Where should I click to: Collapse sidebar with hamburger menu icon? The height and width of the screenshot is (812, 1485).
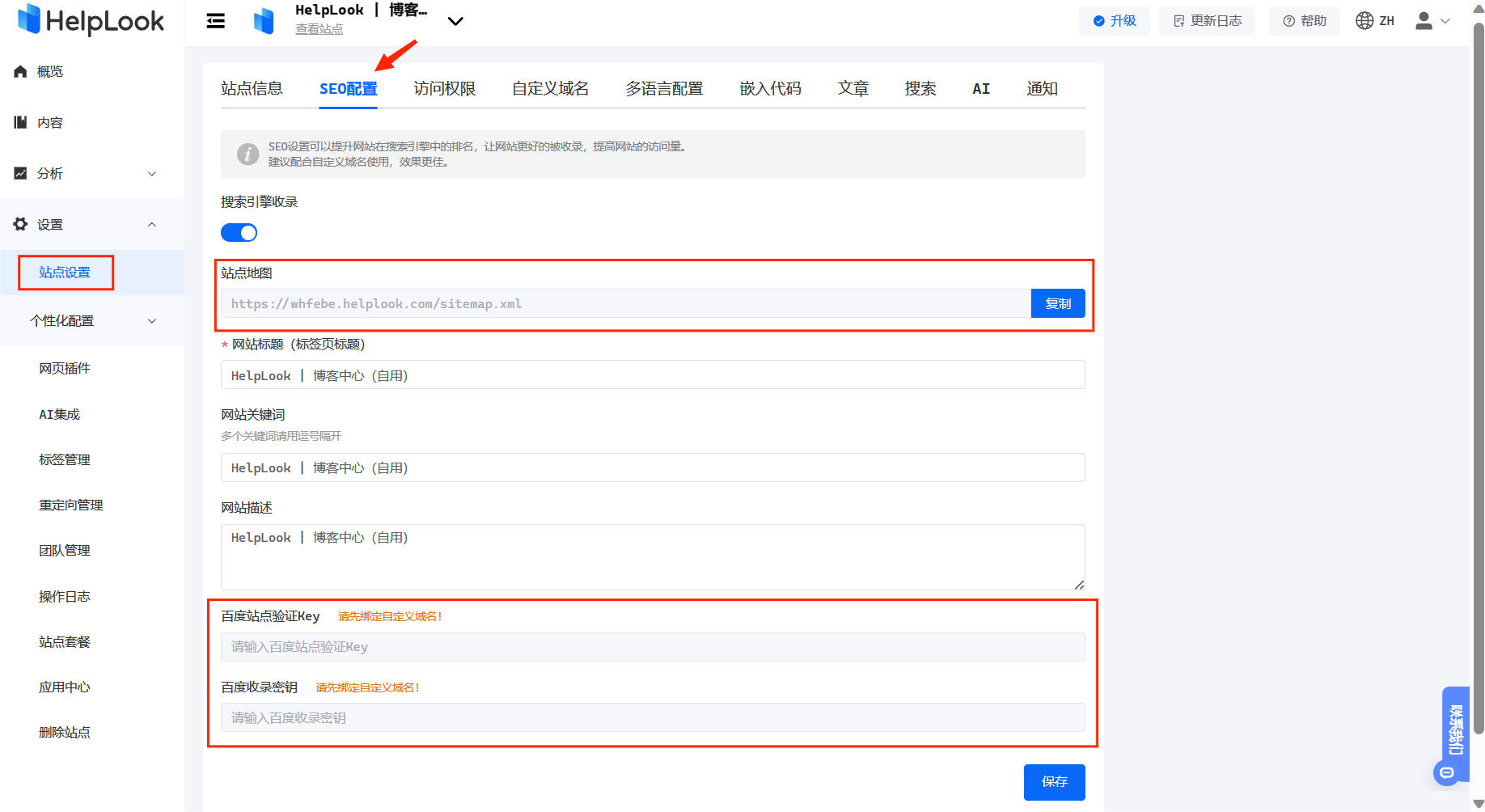click(216, 21)
